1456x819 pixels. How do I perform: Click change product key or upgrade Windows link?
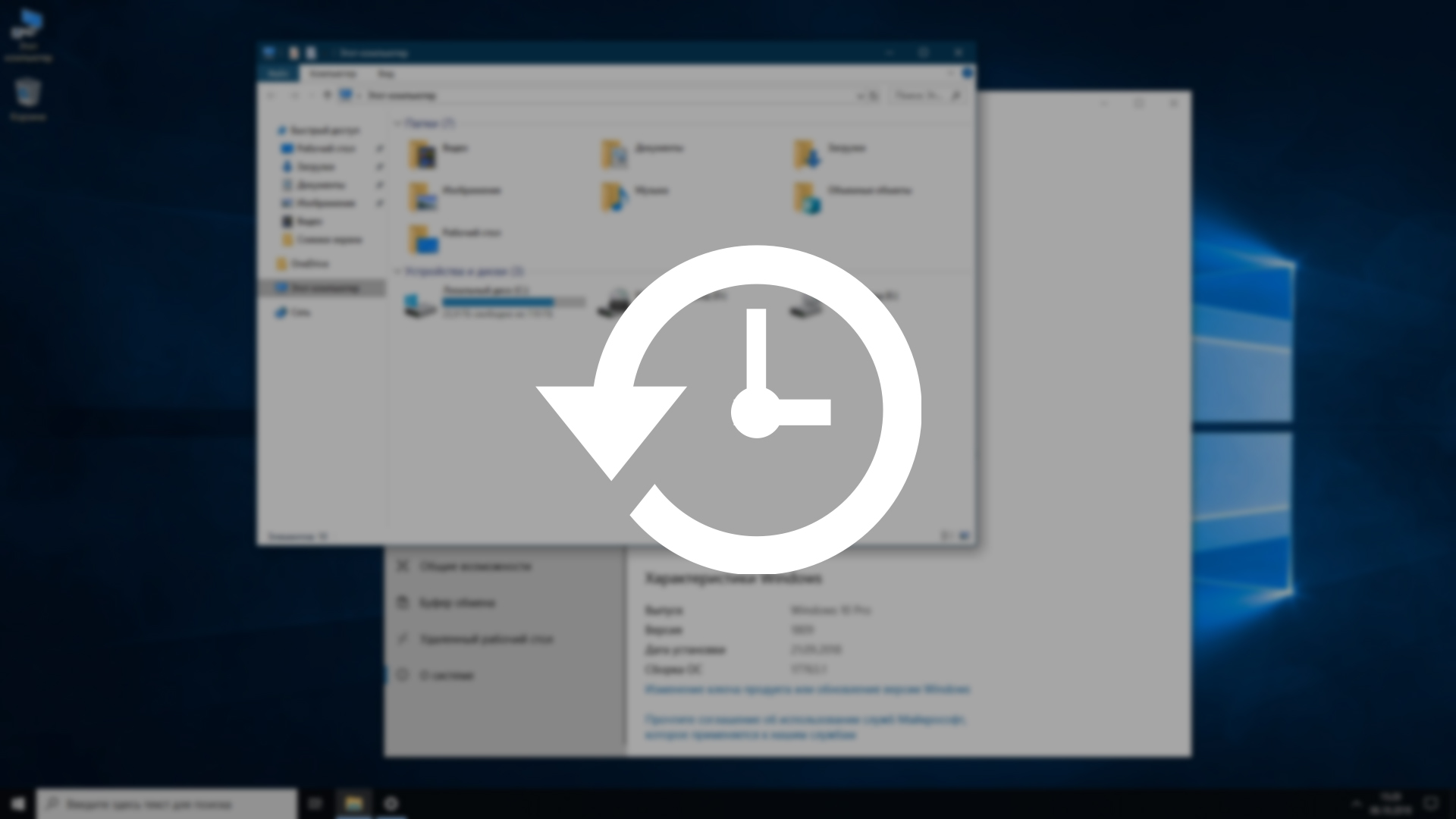(x=808, y=689)
